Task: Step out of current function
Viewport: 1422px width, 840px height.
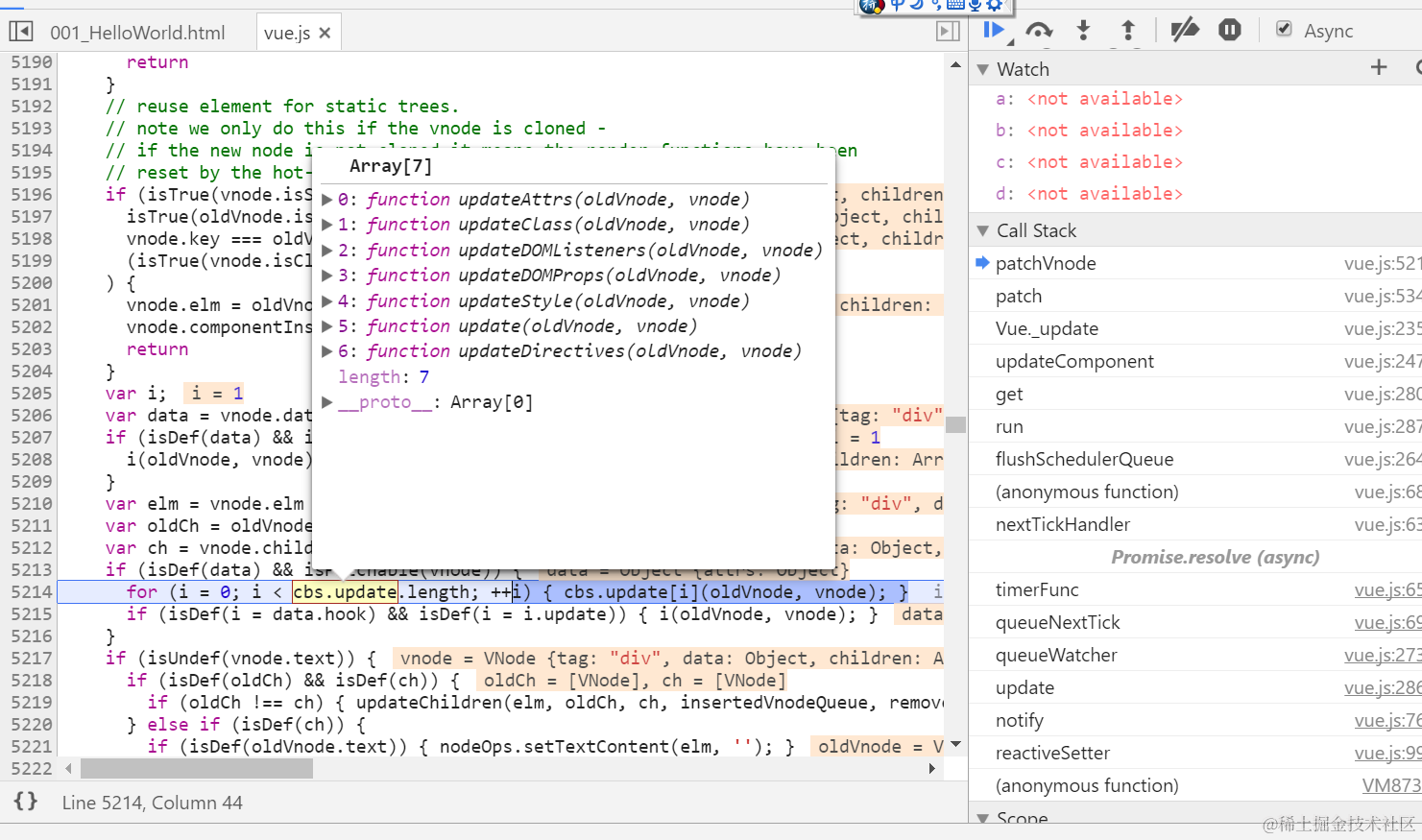Action: (1127, 31)
